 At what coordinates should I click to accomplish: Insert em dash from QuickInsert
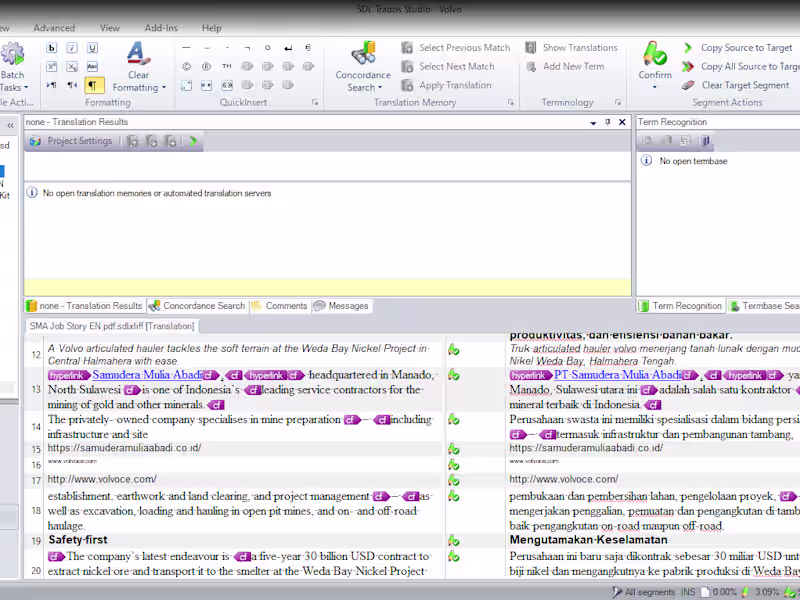pos(186,48)
